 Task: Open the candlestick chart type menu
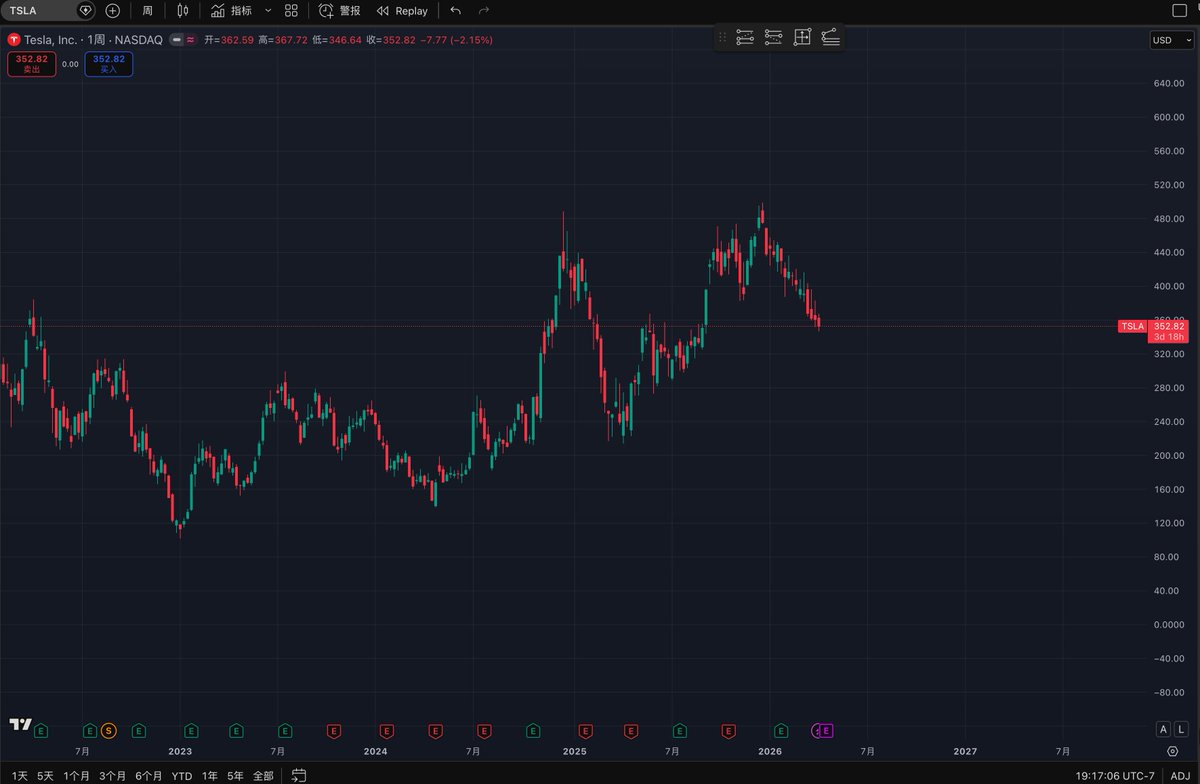(x=182, y=10)
